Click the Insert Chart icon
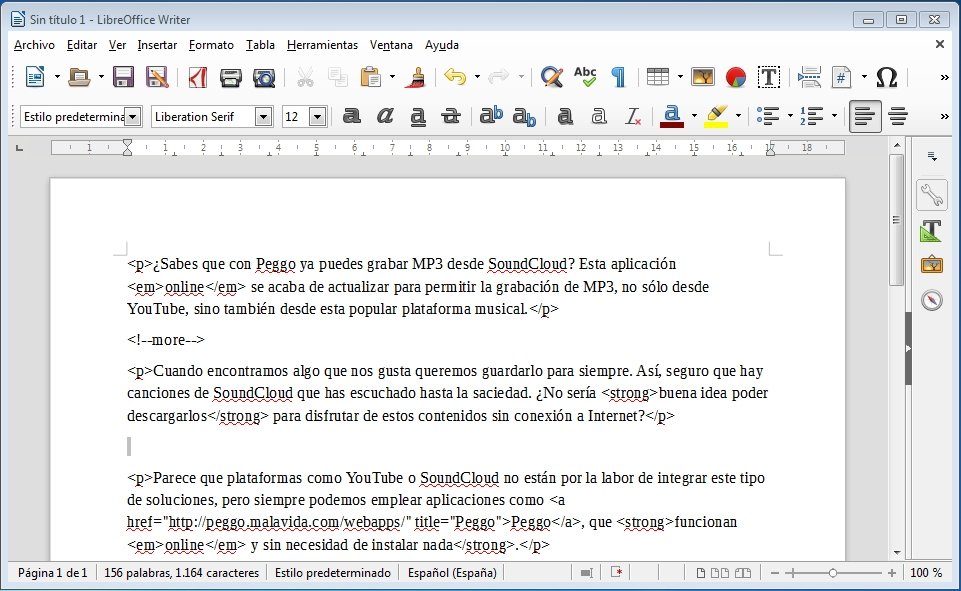The image size is (961, 591). (736, 77)
